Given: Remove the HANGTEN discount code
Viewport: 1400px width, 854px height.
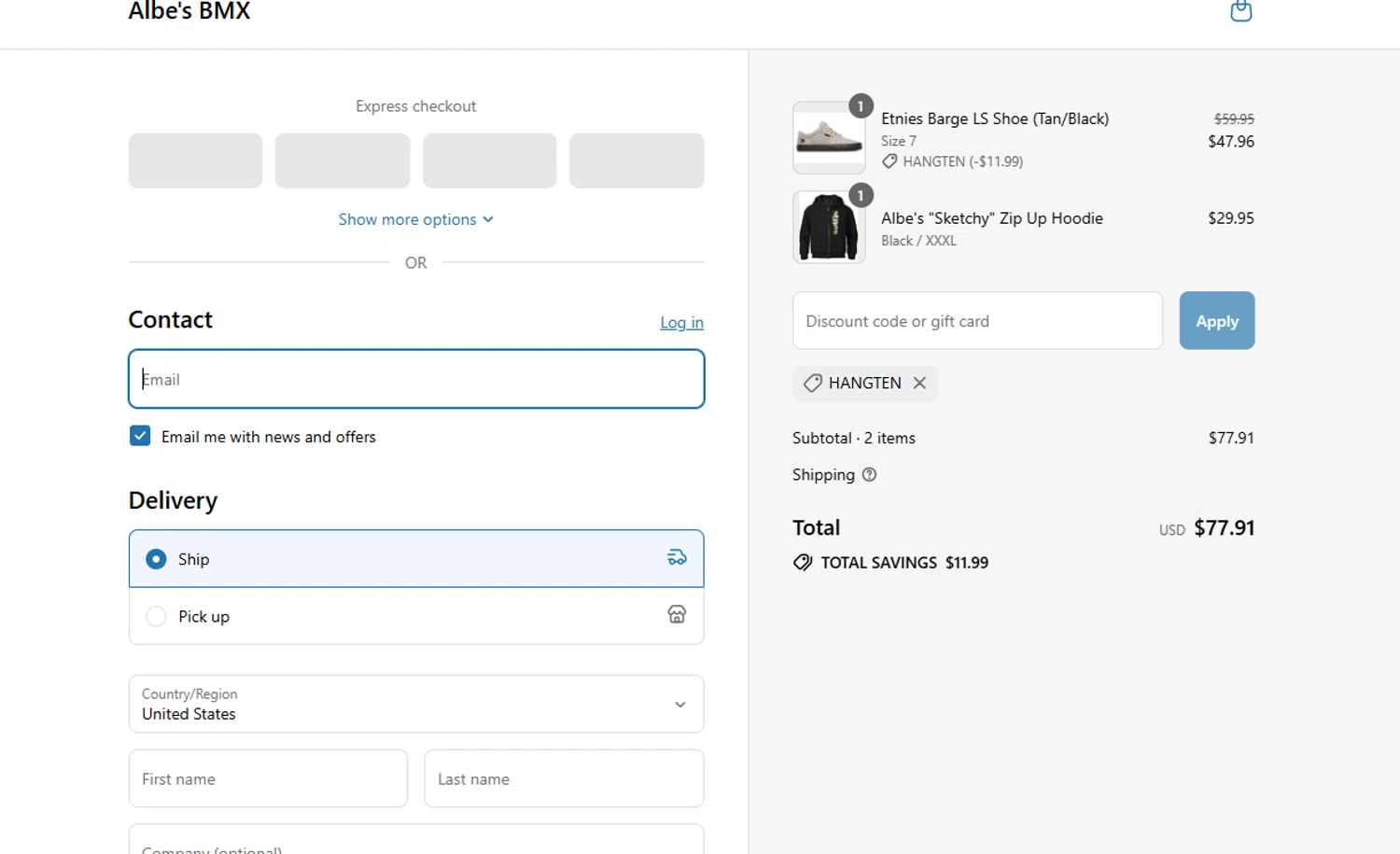Looking at the screenshot, I should pos(919,383).
